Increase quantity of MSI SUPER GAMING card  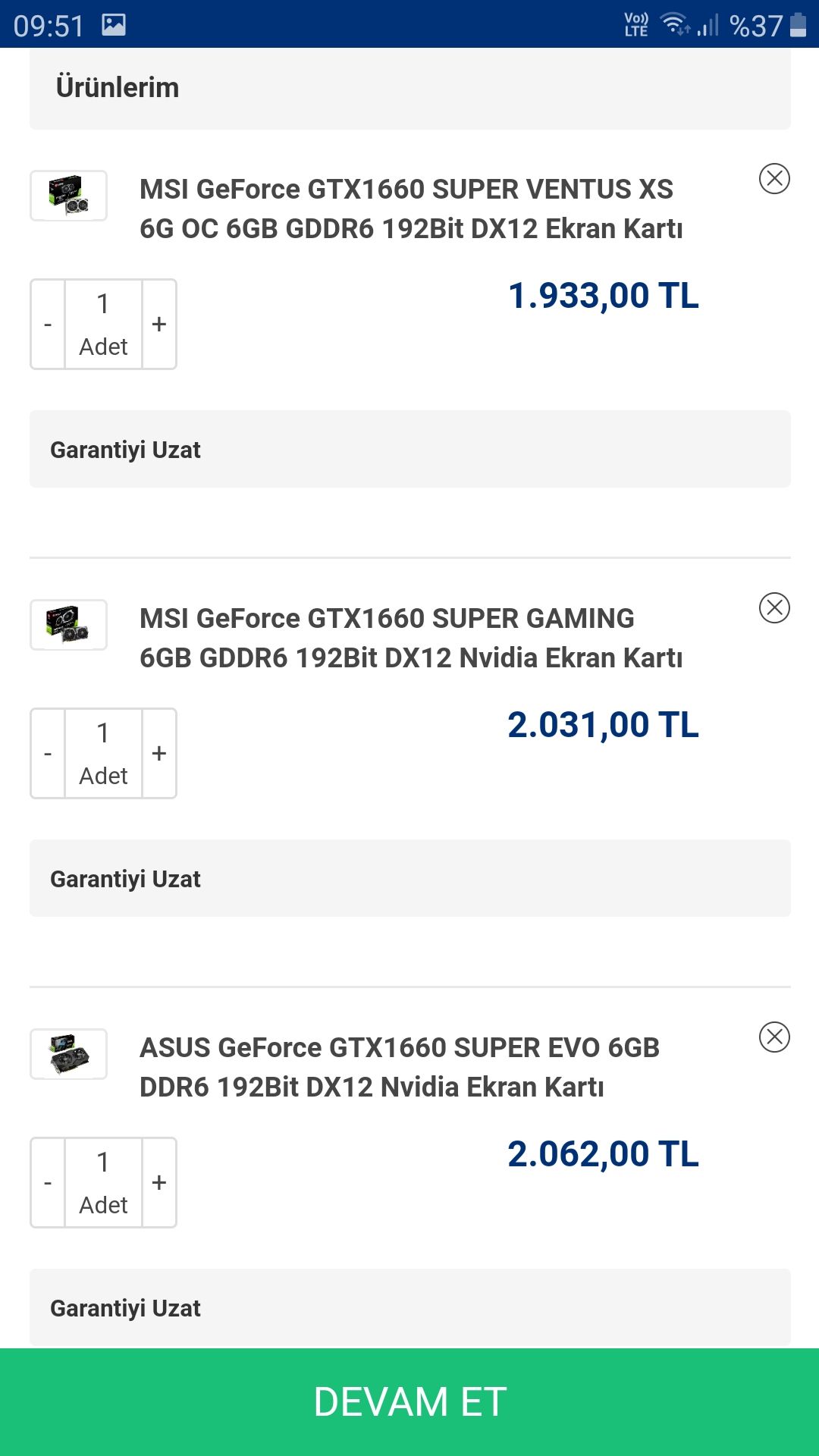159,754
